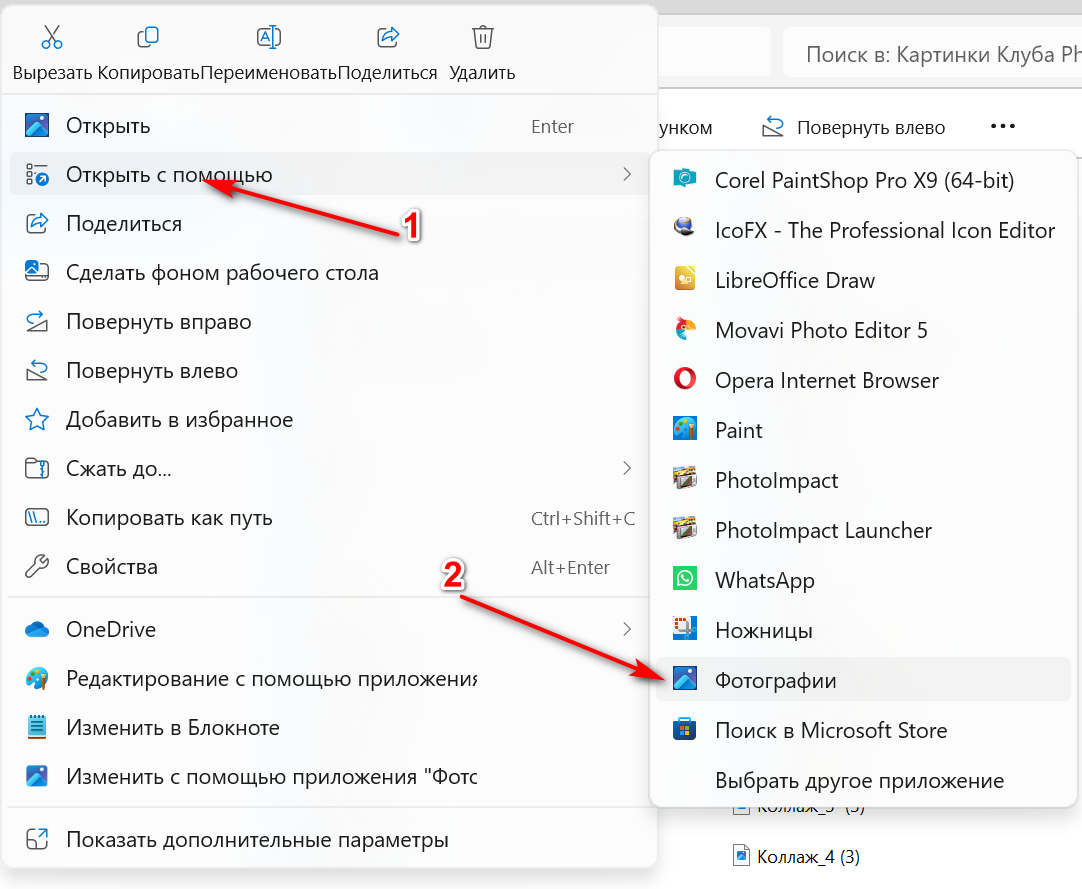Click the Ножницы snipping tool icon

click(685, 629)
